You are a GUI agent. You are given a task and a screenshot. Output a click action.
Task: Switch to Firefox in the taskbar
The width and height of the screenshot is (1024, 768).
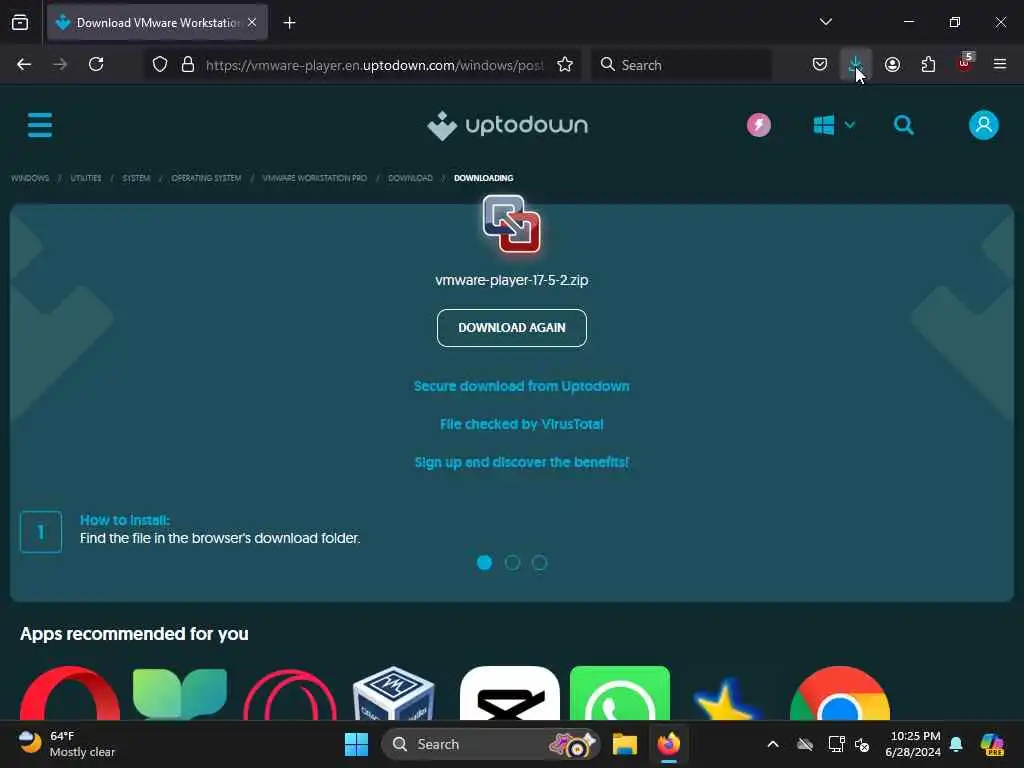click(668, 744)
